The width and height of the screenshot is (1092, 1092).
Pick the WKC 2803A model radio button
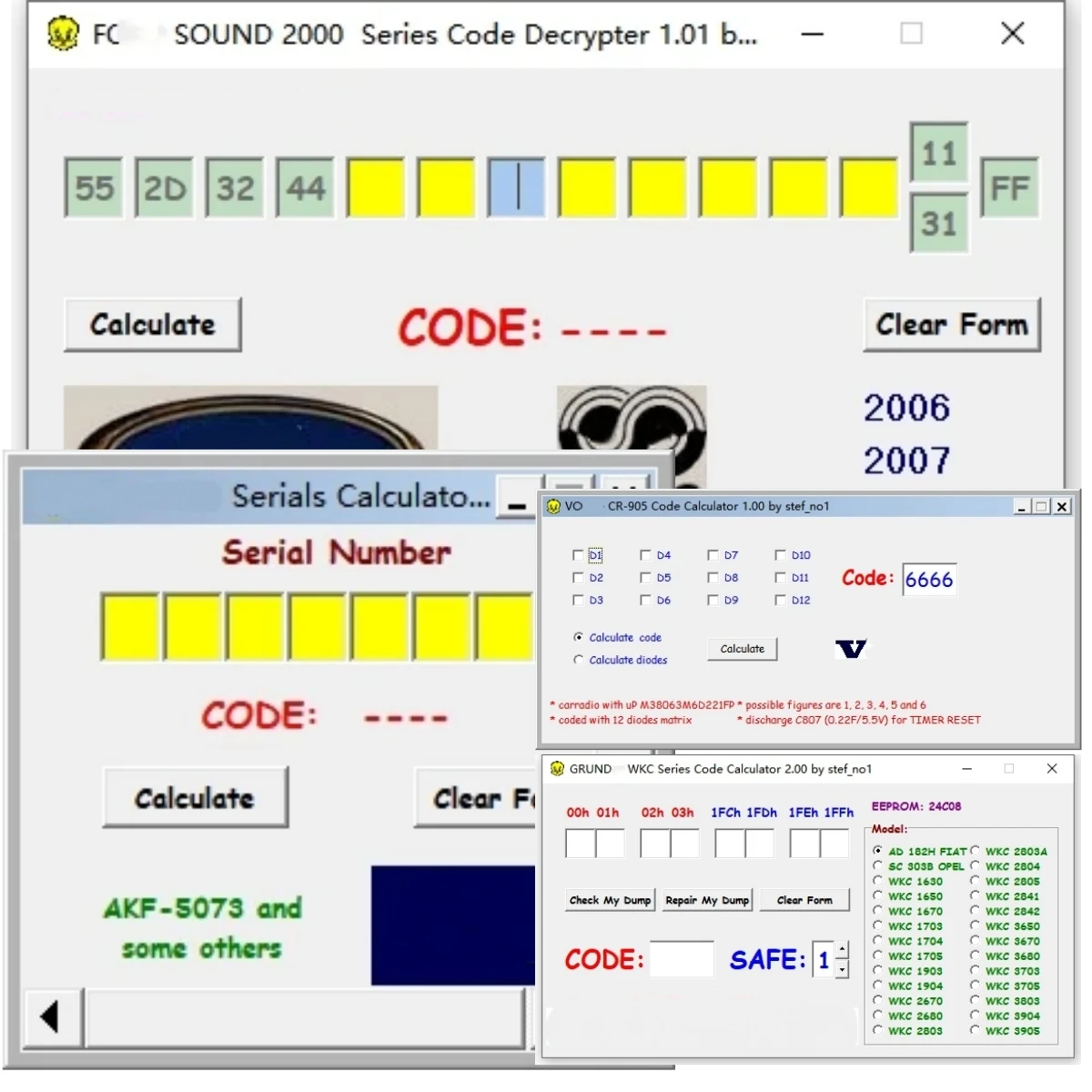975,851
